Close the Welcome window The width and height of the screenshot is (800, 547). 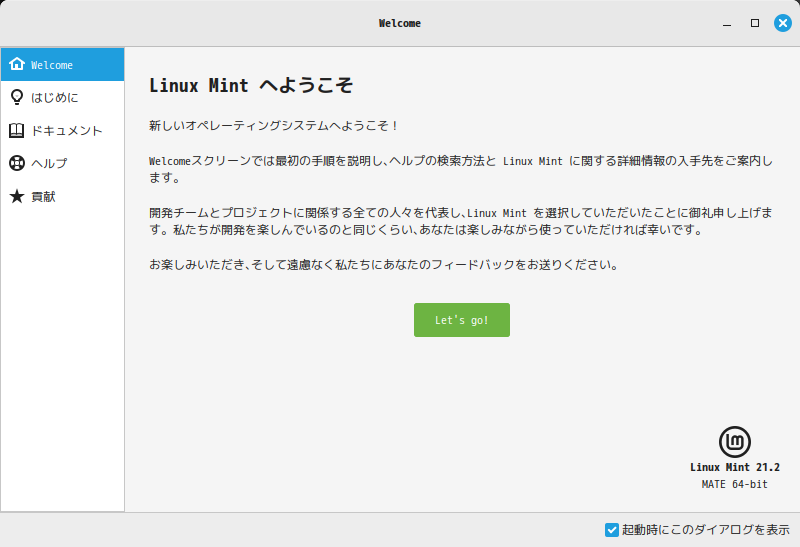(783, 23)
